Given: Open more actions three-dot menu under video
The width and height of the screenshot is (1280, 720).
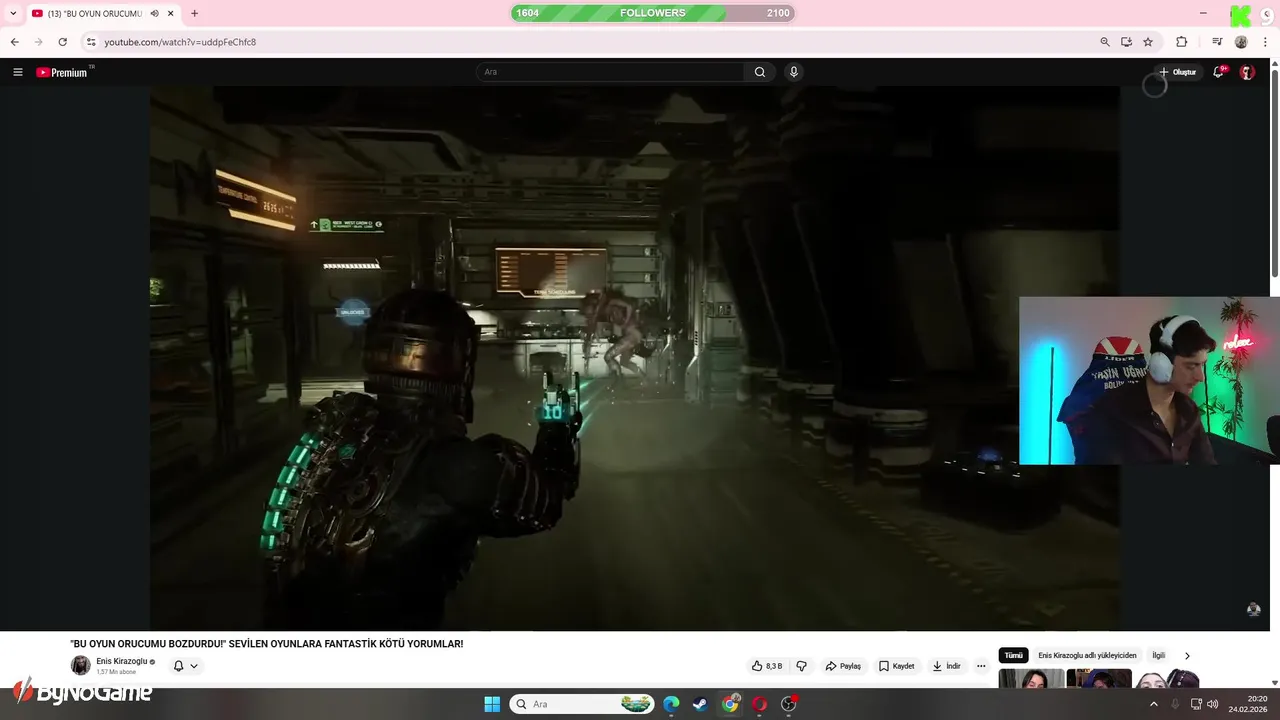Looking at the screenshot, I should coord(981,666).
